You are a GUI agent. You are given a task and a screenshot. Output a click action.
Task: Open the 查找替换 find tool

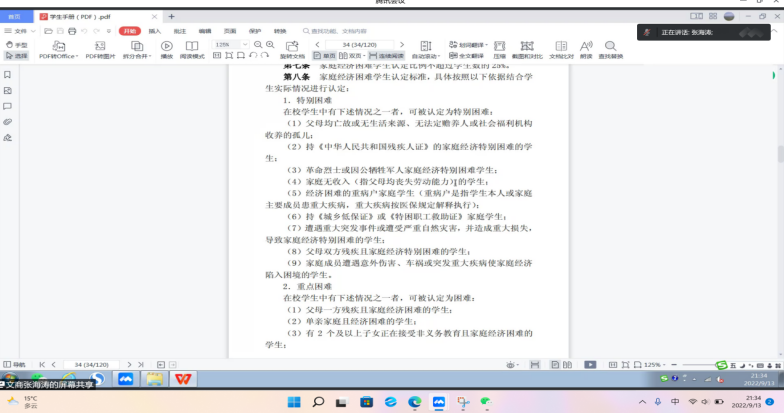click(x=610, y=47)
